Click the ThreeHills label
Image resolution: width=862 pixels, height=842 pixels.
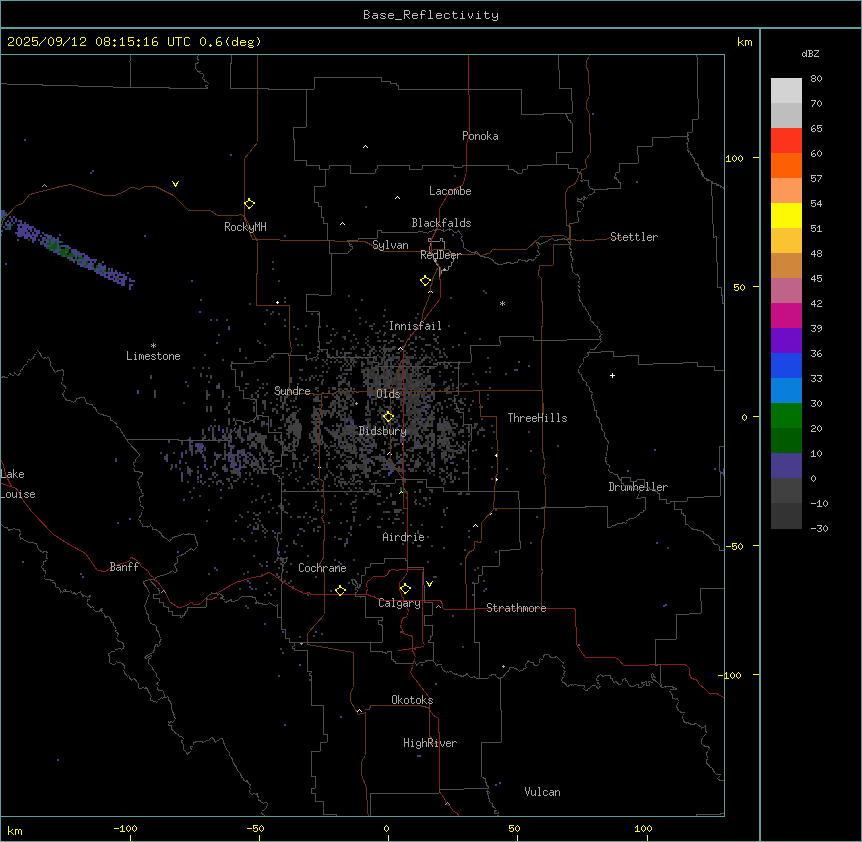pos(538,418)
